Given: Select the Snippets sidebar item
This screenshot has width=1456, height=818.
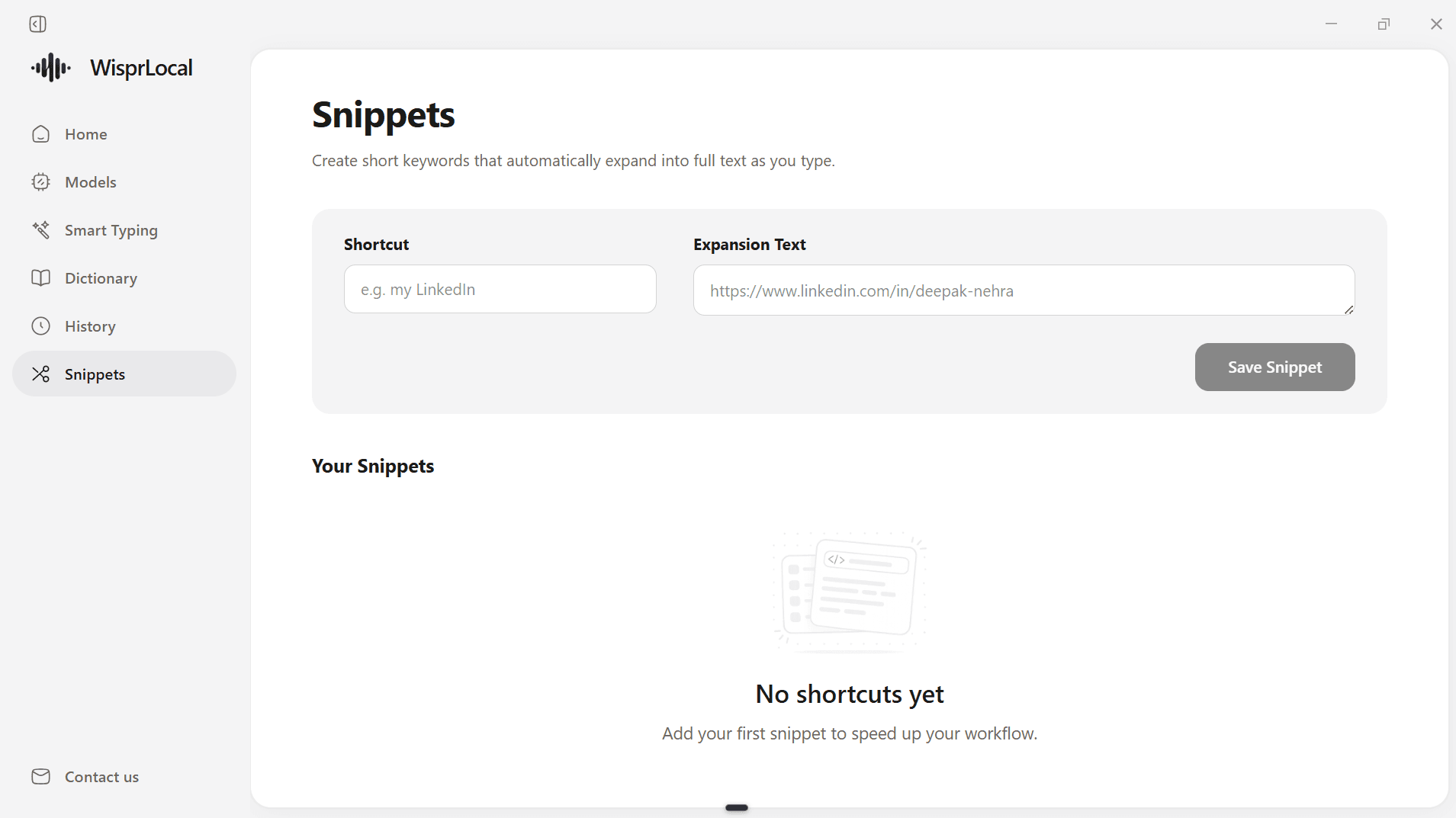Looking at the screenshot, I should point(124,374).
